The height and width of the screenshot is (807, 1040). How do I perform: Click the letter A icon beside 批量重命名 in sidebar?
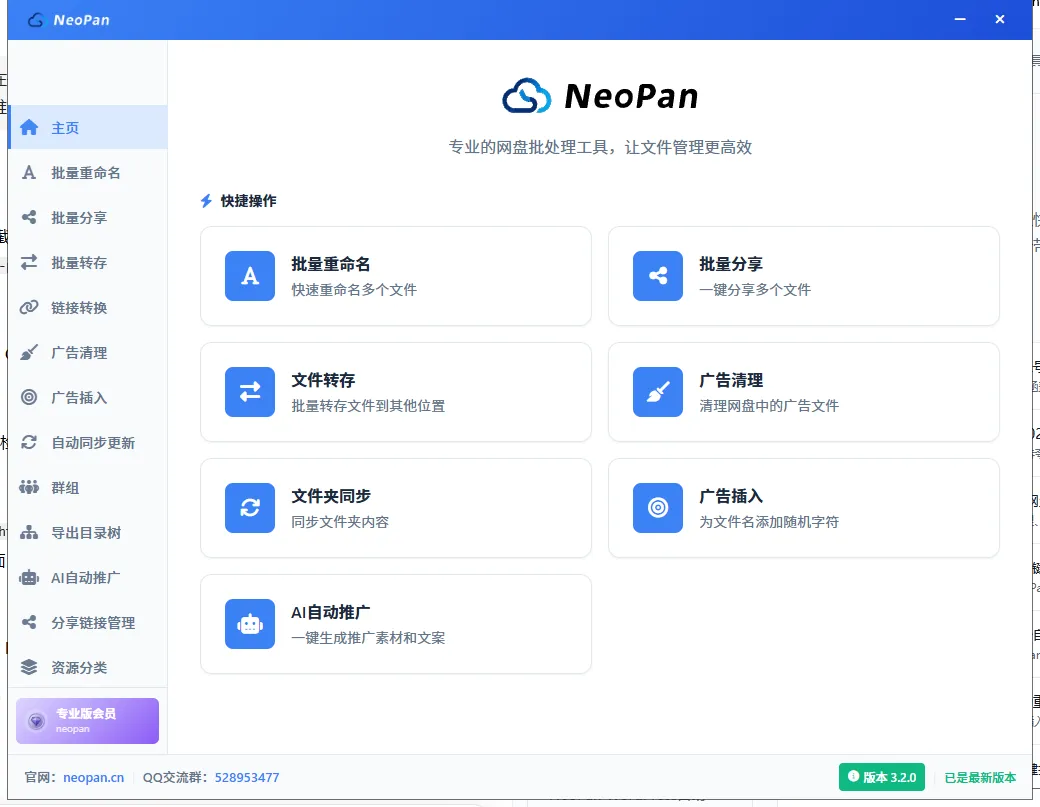[x=29, y=172]
